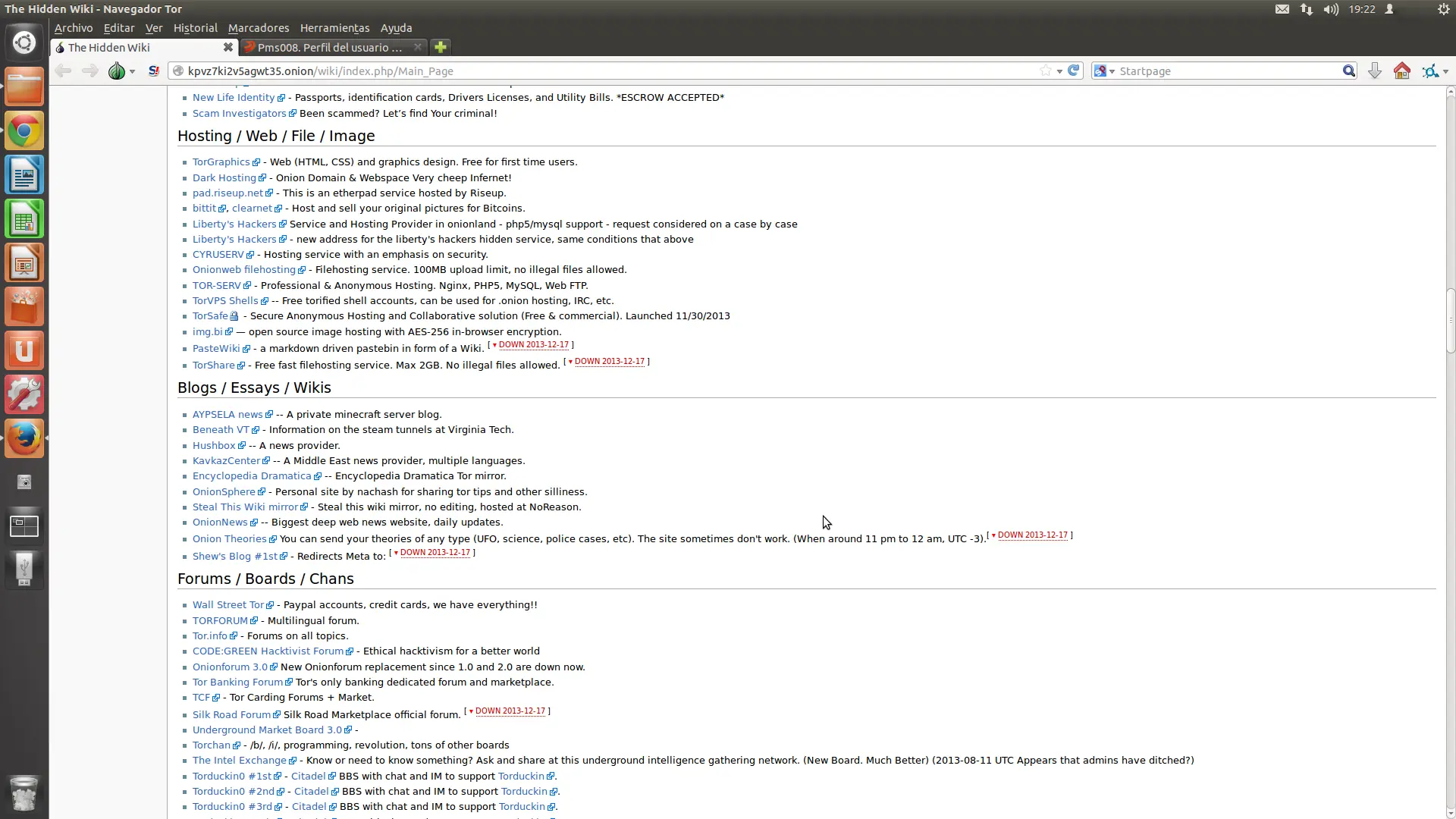Open System Settings wrench icon
Screen dimensions: 1456x819
click(x=24, y=395)
